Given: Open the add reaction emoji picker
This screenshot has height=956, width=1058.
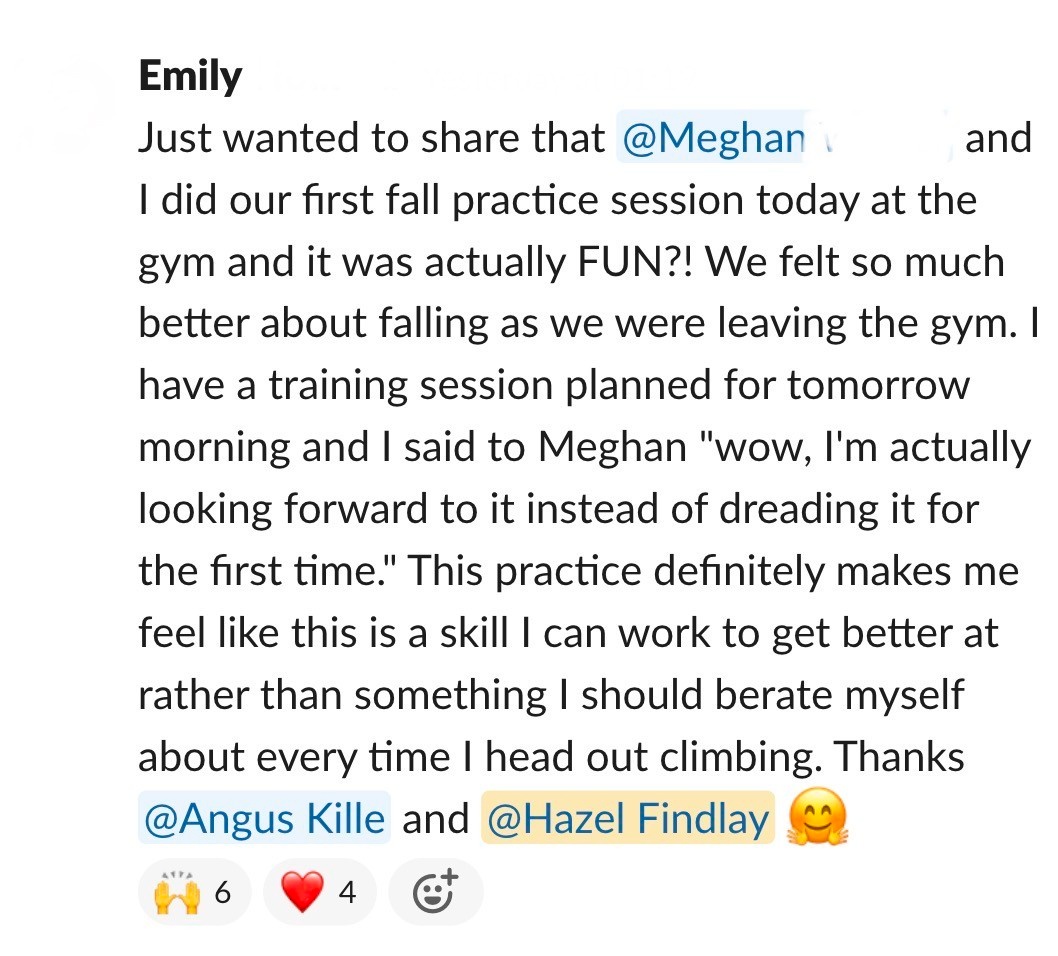Looking at the screenshot, I should pyautogui.click(x=435, y=890).
